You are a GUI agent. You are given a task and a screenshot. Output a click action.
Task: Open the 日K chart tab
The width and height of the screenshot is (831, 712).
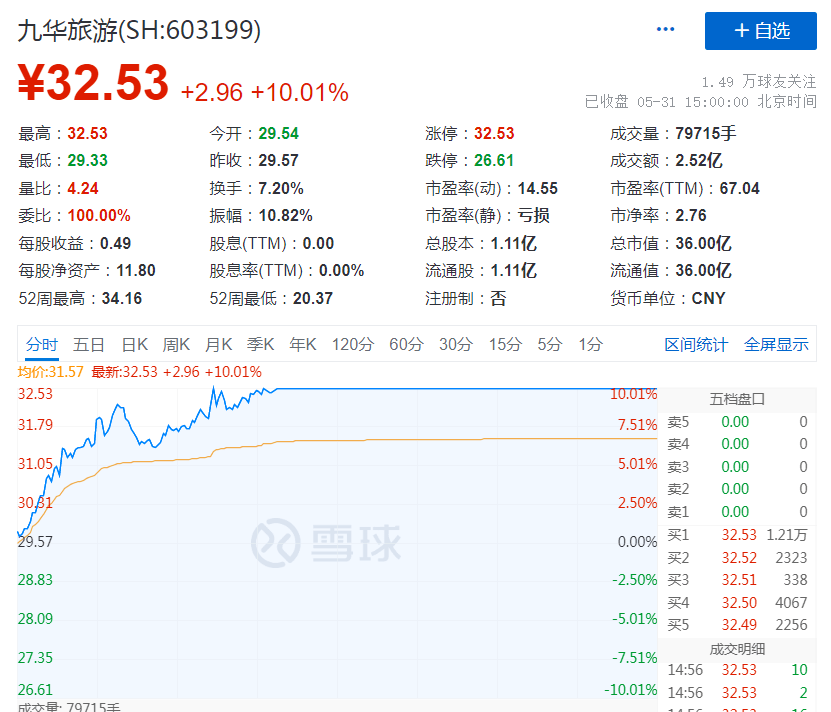tap(135, 345)
